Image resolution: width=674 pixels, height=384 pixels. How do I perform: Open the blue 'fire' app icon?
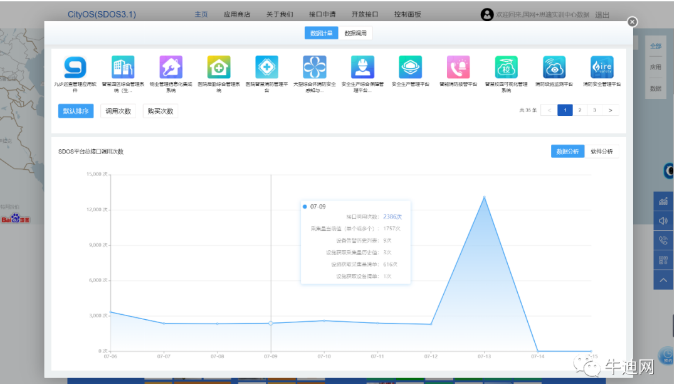[x=602, y=67]
